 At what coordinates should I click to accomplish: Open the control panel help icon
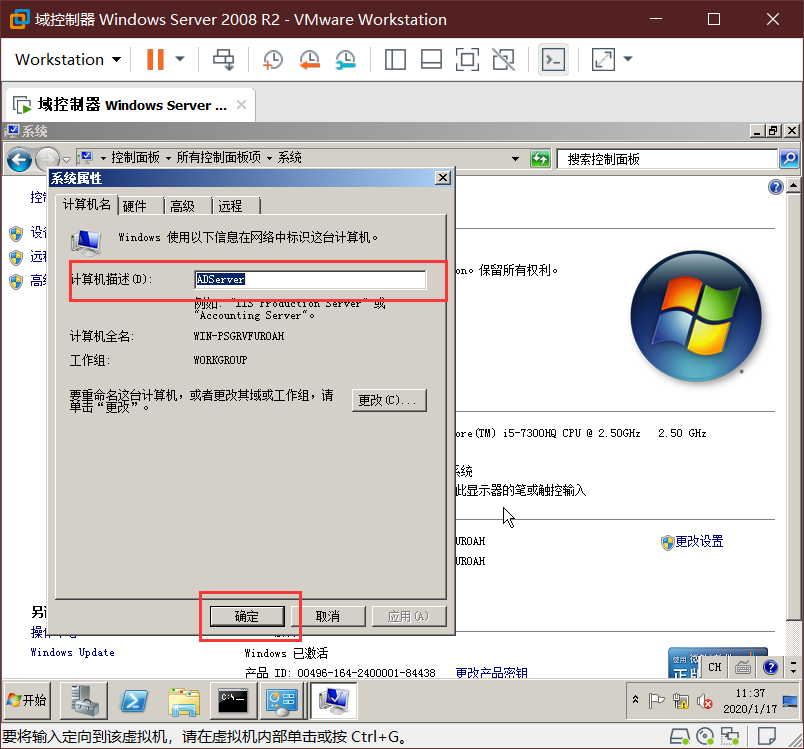coord(775,187)
